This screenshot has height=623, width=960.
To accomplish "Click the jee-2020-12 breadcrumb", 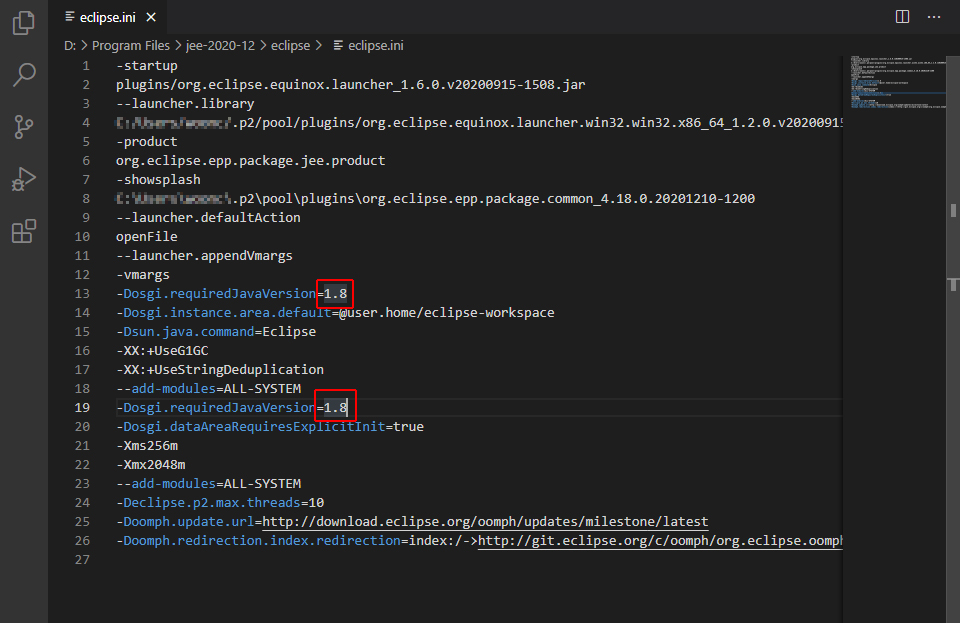I will [x=220, y=46].
